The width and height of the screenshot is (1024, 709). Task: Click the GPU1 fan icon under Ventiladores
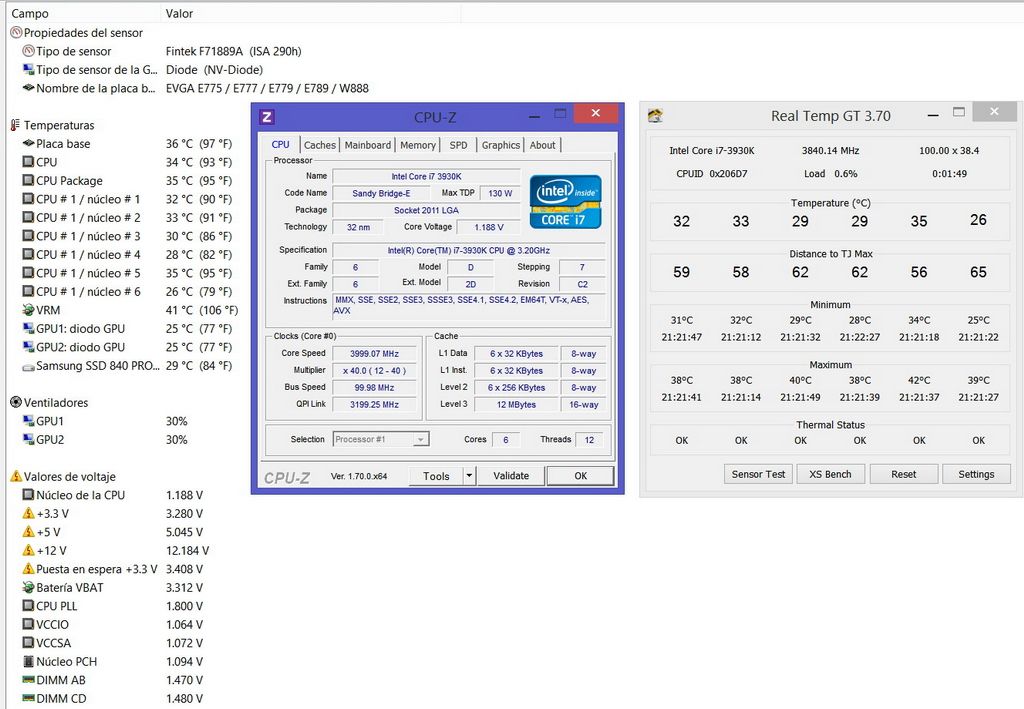(29, 421)
